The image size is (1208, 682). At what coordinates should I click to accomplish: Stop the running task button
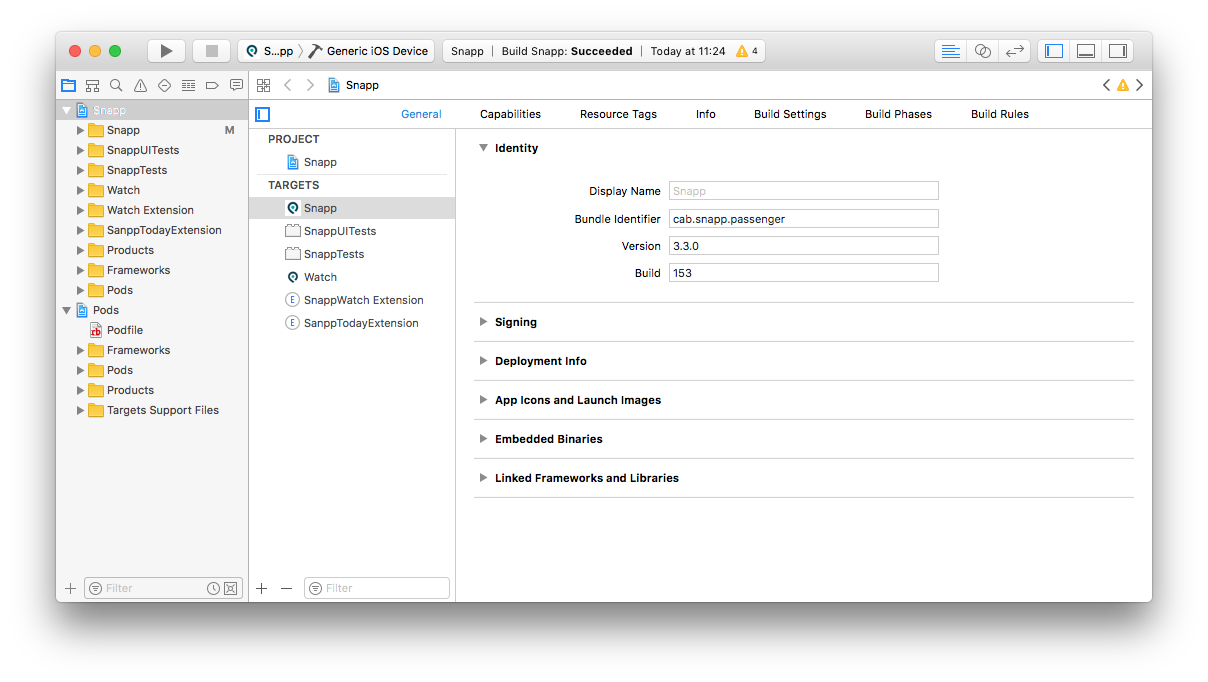pyautogui.click(x=211, y=51)
